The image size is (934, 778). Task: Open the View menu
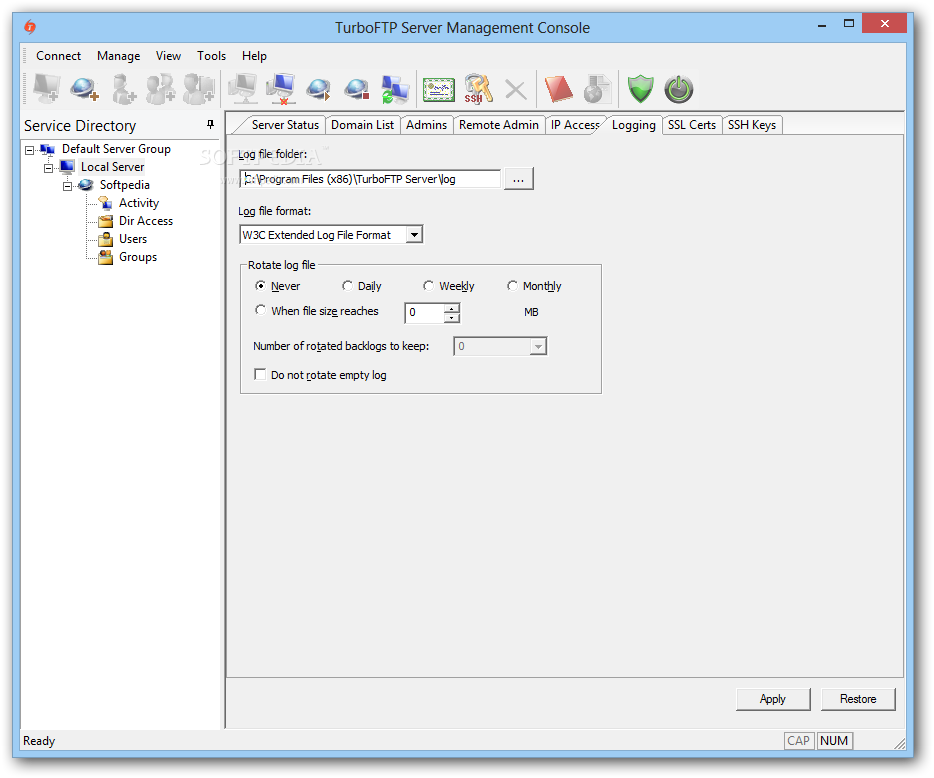click(169, 55)
